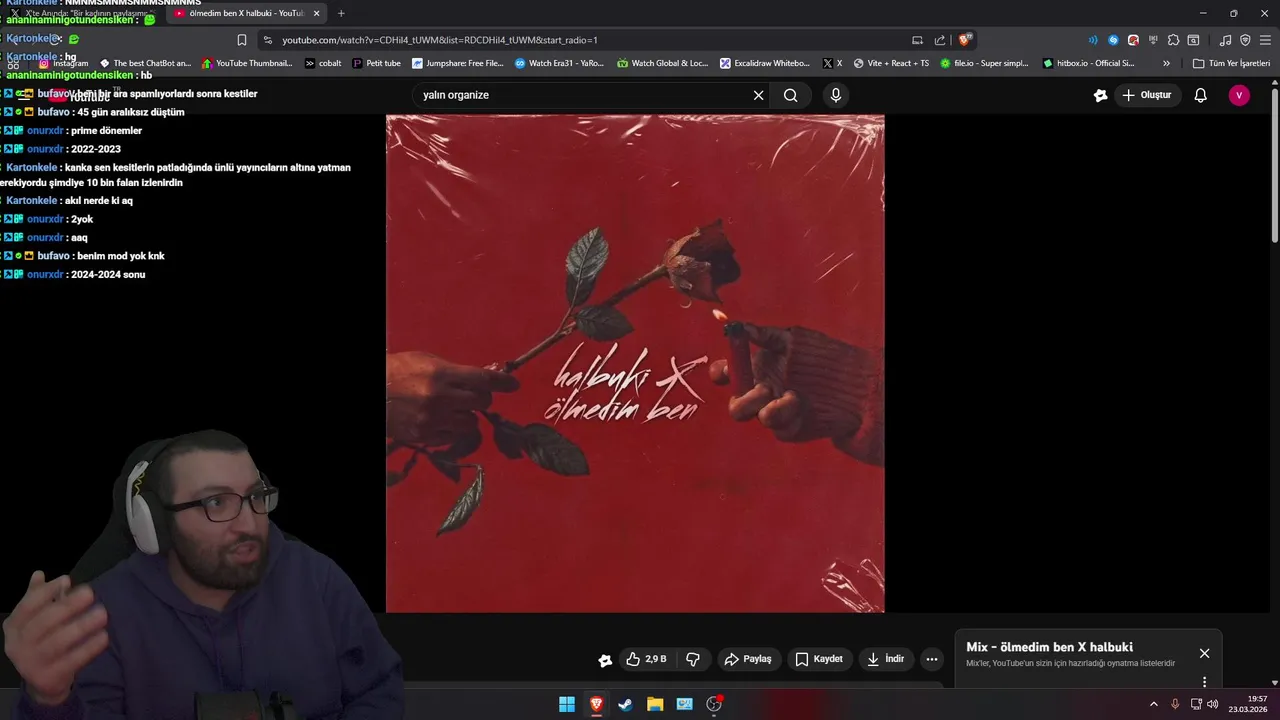
Task: Click the İndir download button
Action: point(886,659)
